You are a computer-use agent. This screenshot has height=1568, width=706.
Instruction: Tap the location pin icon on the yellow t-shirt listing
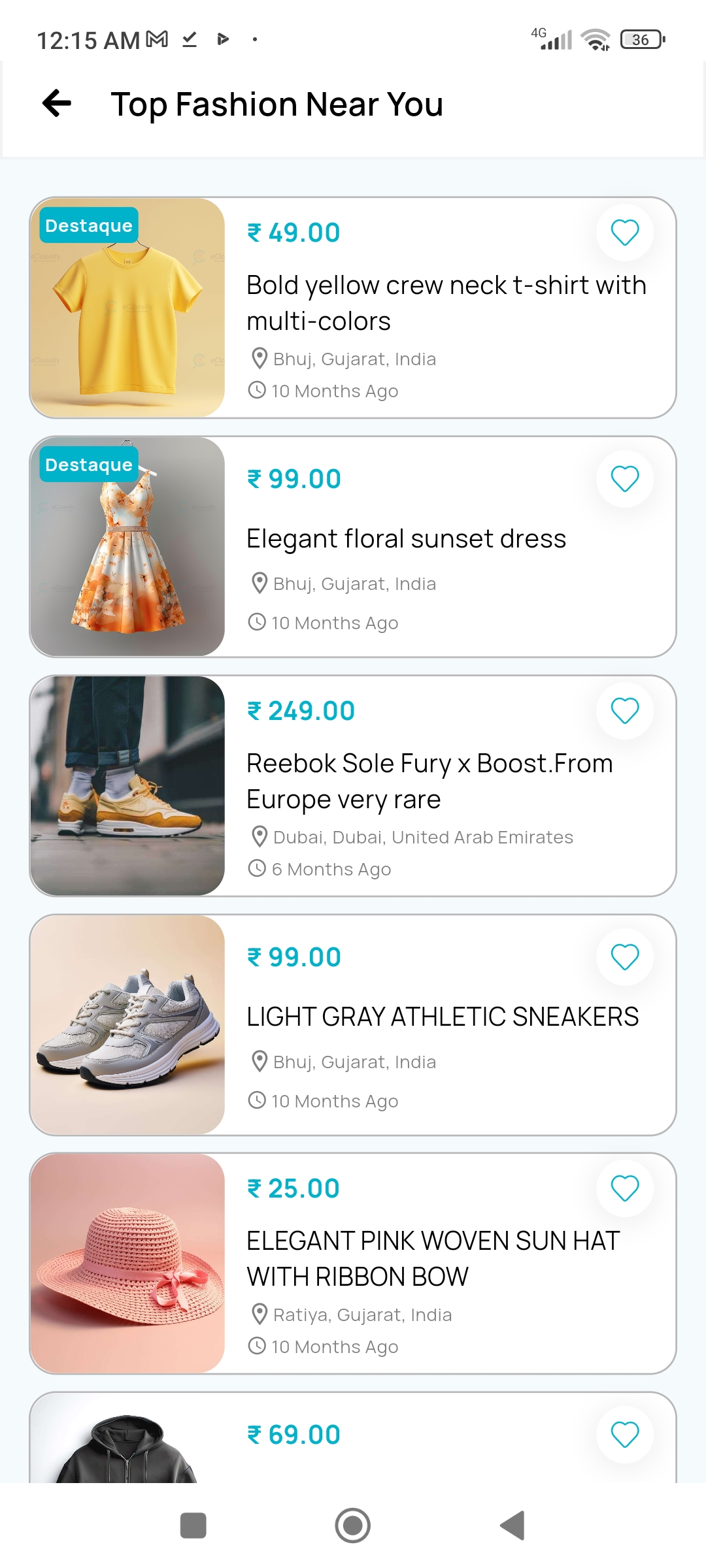point(259,358)
